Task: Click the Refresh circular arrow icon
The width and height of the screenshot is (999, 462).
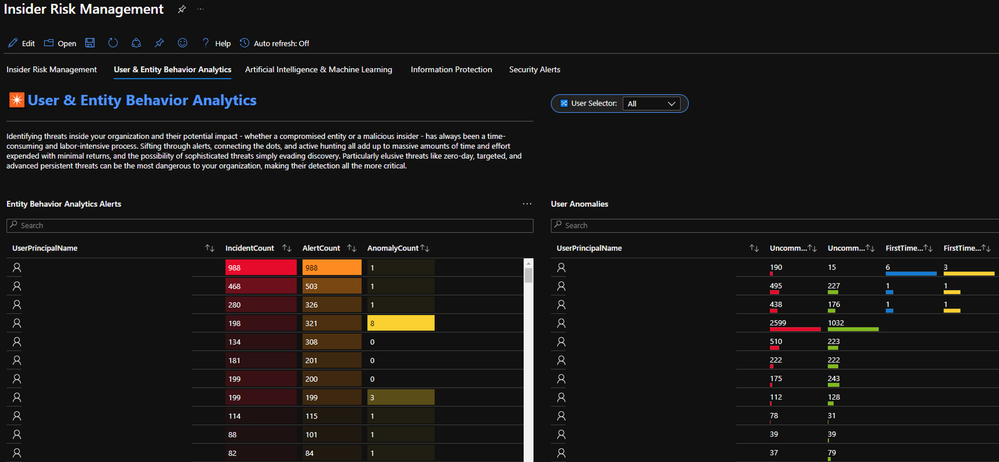Action: (113, 43)
